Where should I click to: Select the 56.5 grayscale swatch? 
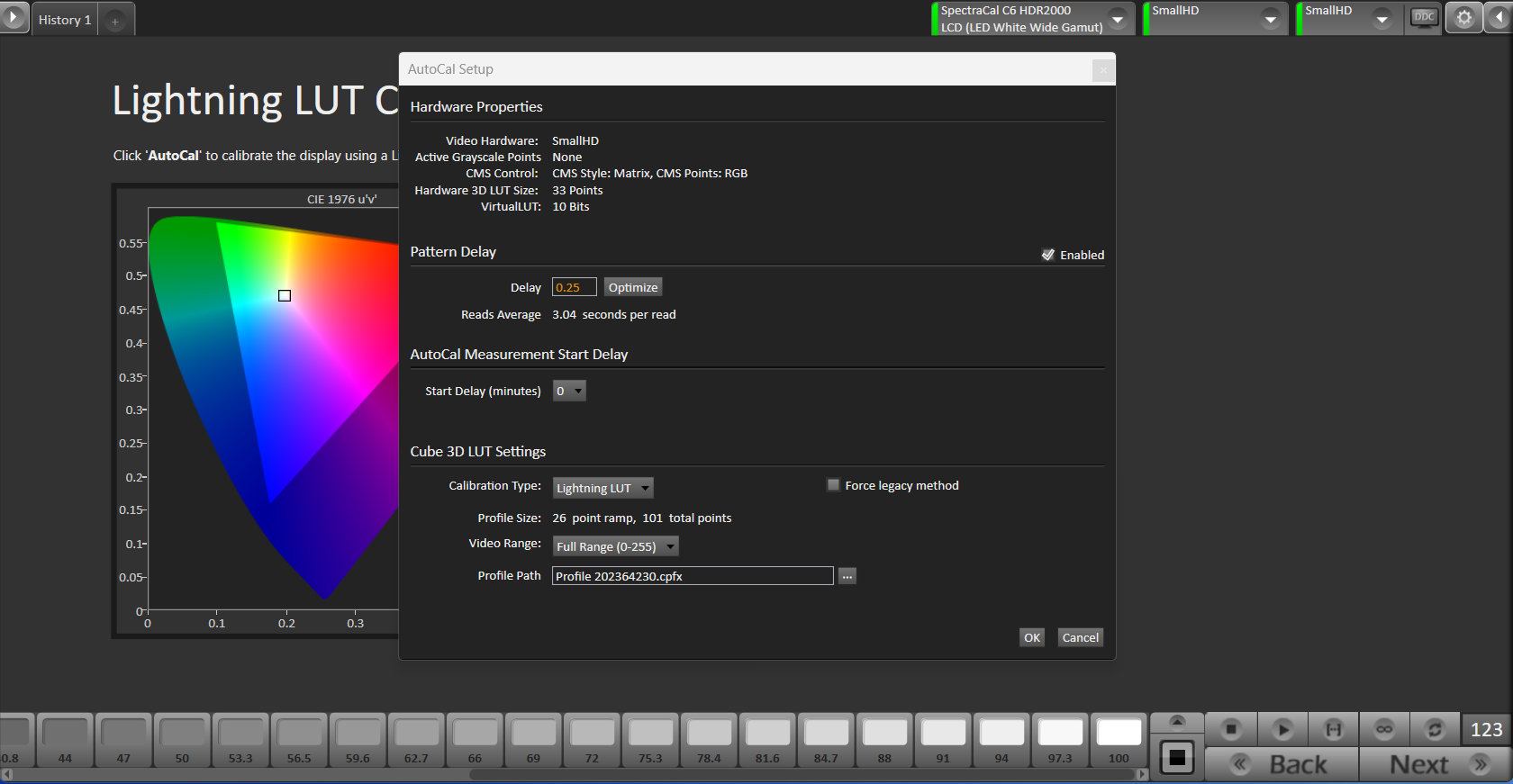click(x=299, y=741)
